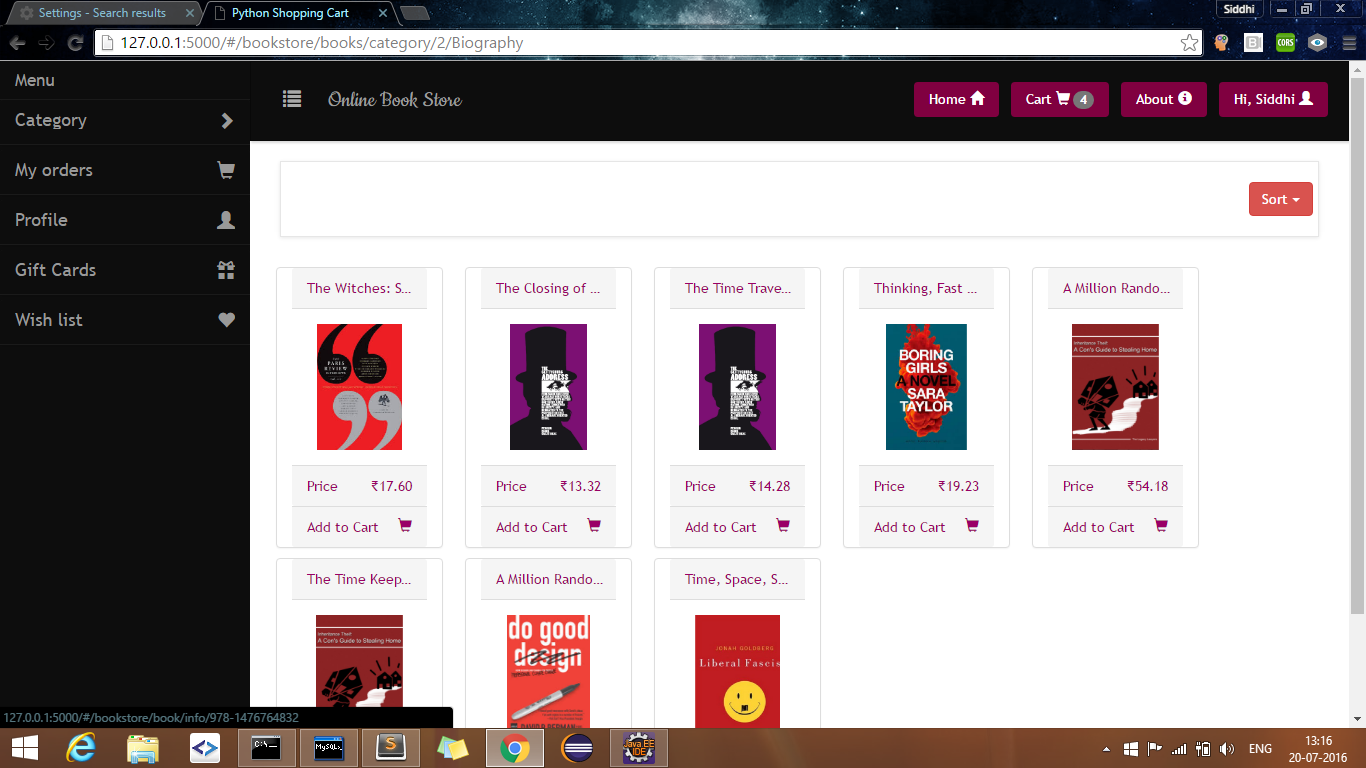Screen dimensions: 1366x768
Task: Open The Closing of ... book title
Action: 548,288
